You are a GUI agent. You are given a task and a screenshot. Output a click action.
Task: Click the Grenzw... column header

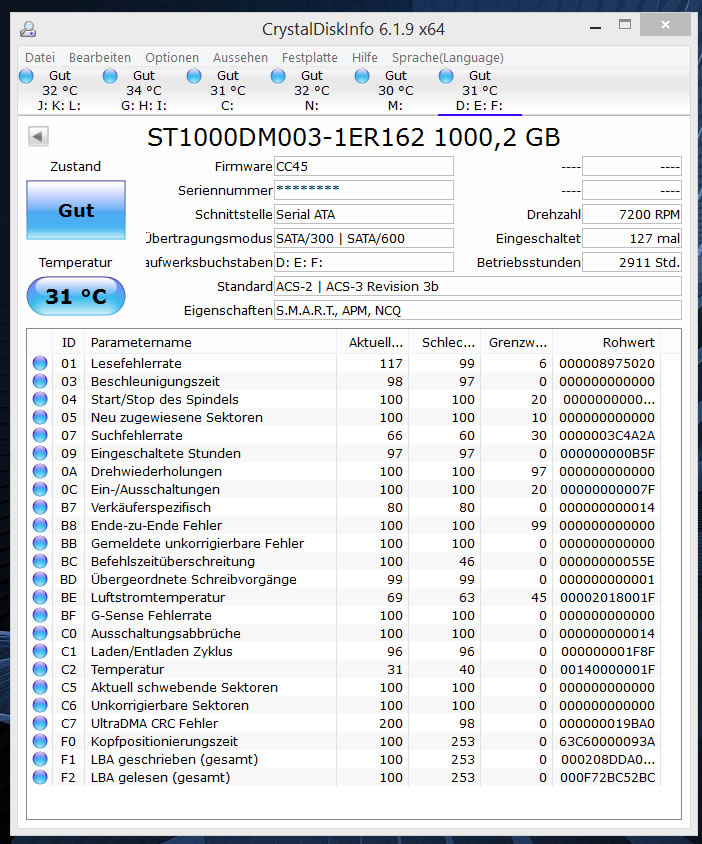click(x=517, y=342)
